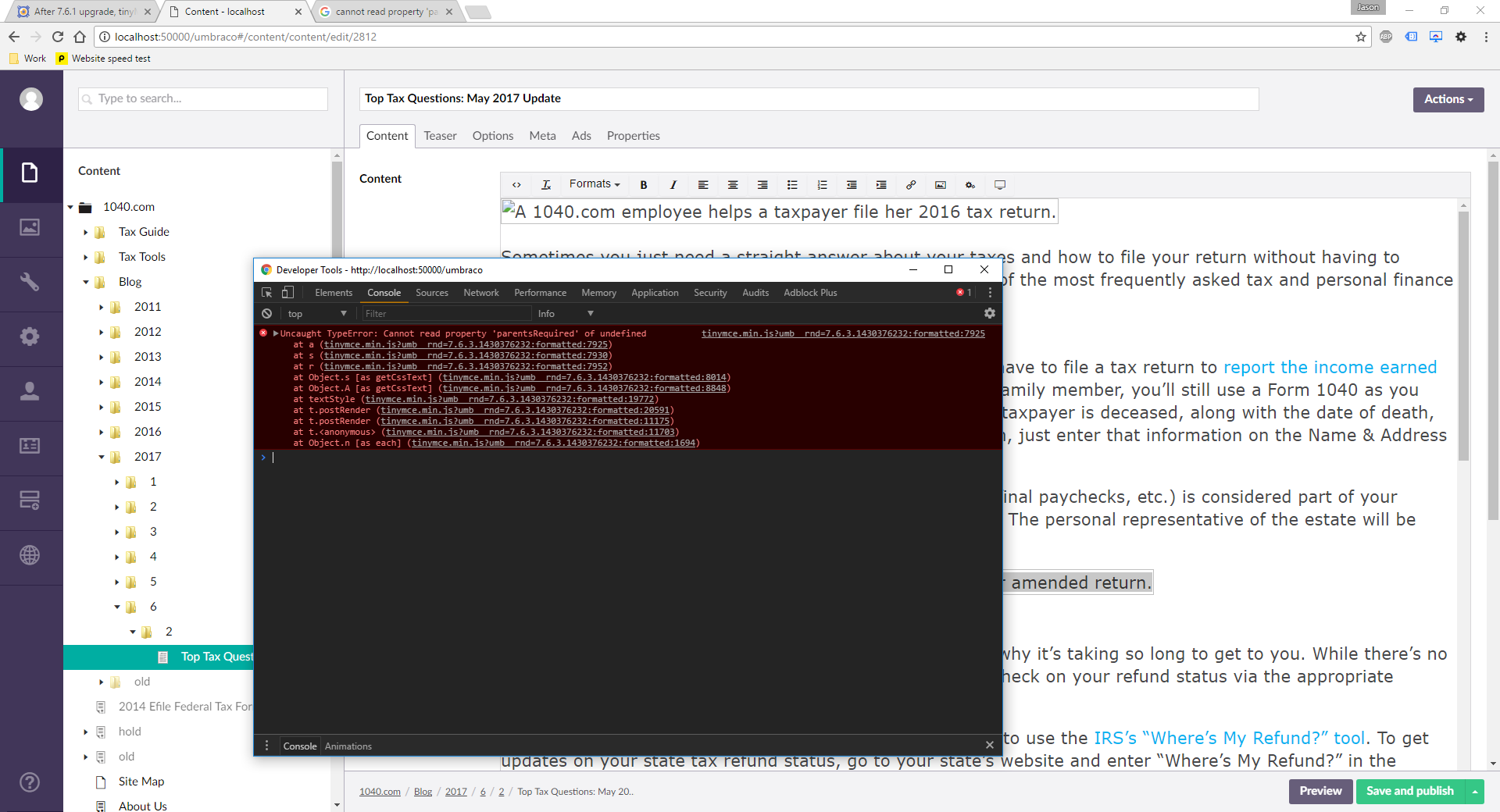Open the Elements tab in DevTools
The image size is (1500, 812).
click(334, 293)
